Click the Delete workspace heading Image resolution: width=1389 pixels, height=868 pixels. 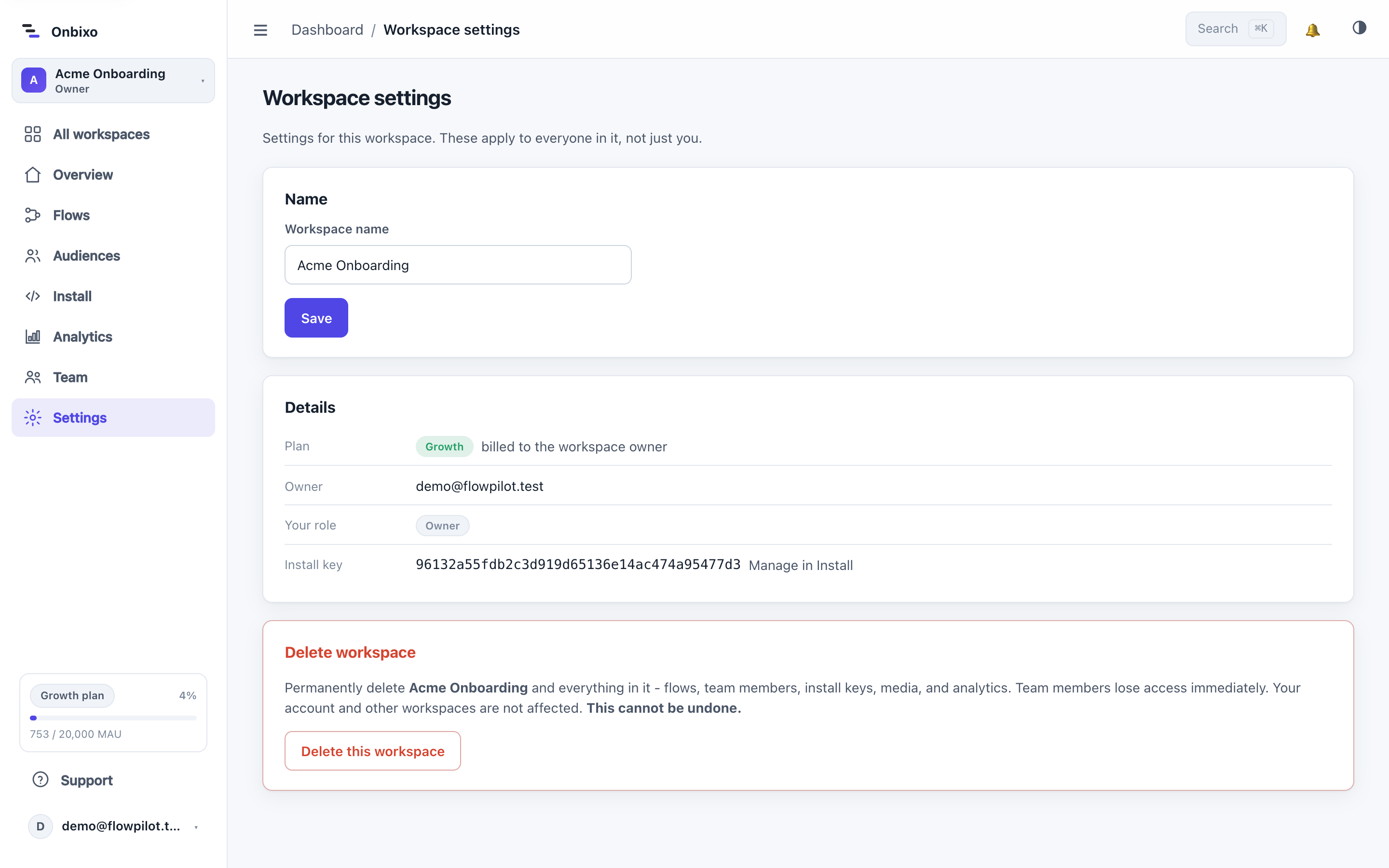(350, 652)
